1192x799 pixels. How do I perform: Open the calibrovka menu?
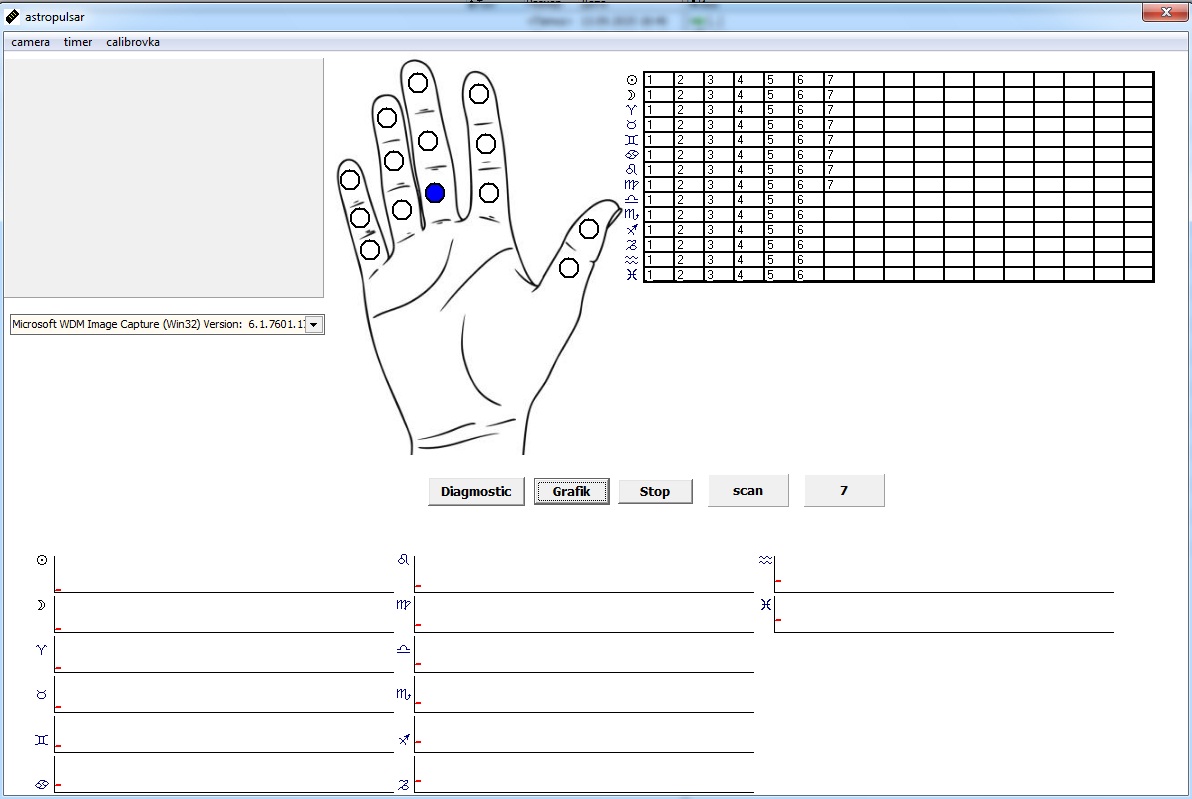pos(133,42)
